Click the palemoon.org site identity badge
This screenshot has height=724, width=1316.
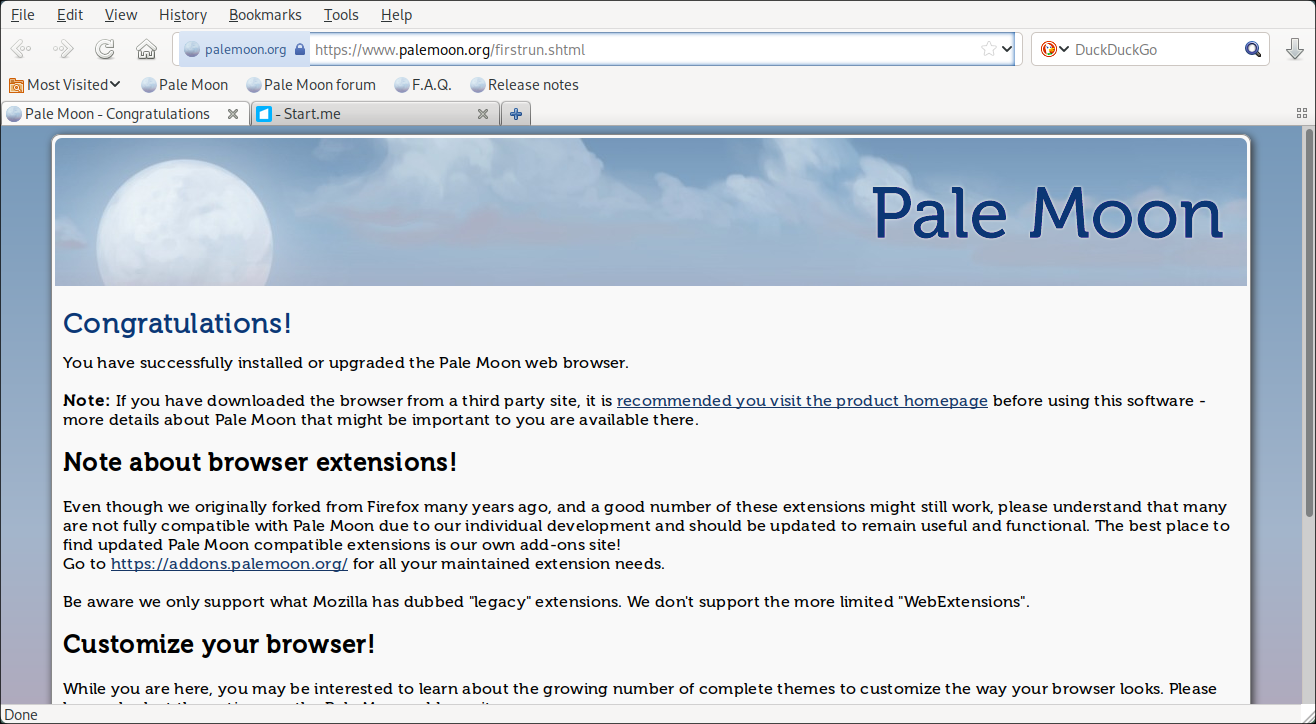[245, 49]
